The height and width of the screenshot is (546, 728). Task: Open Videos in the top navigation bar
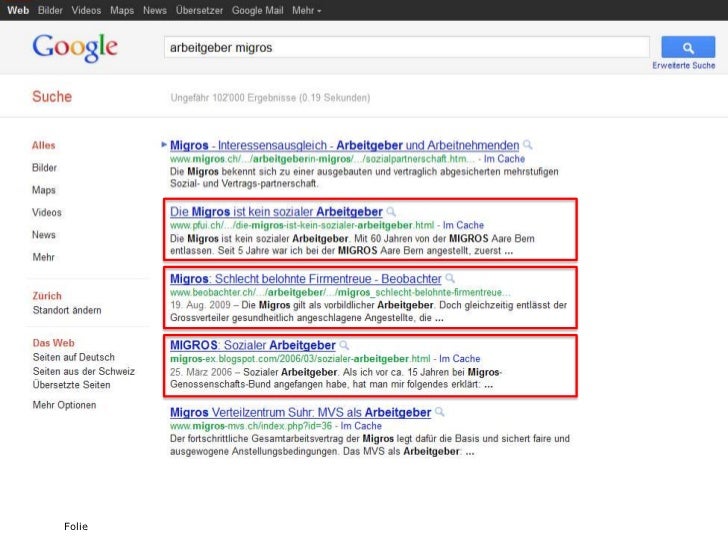point(86,10)
